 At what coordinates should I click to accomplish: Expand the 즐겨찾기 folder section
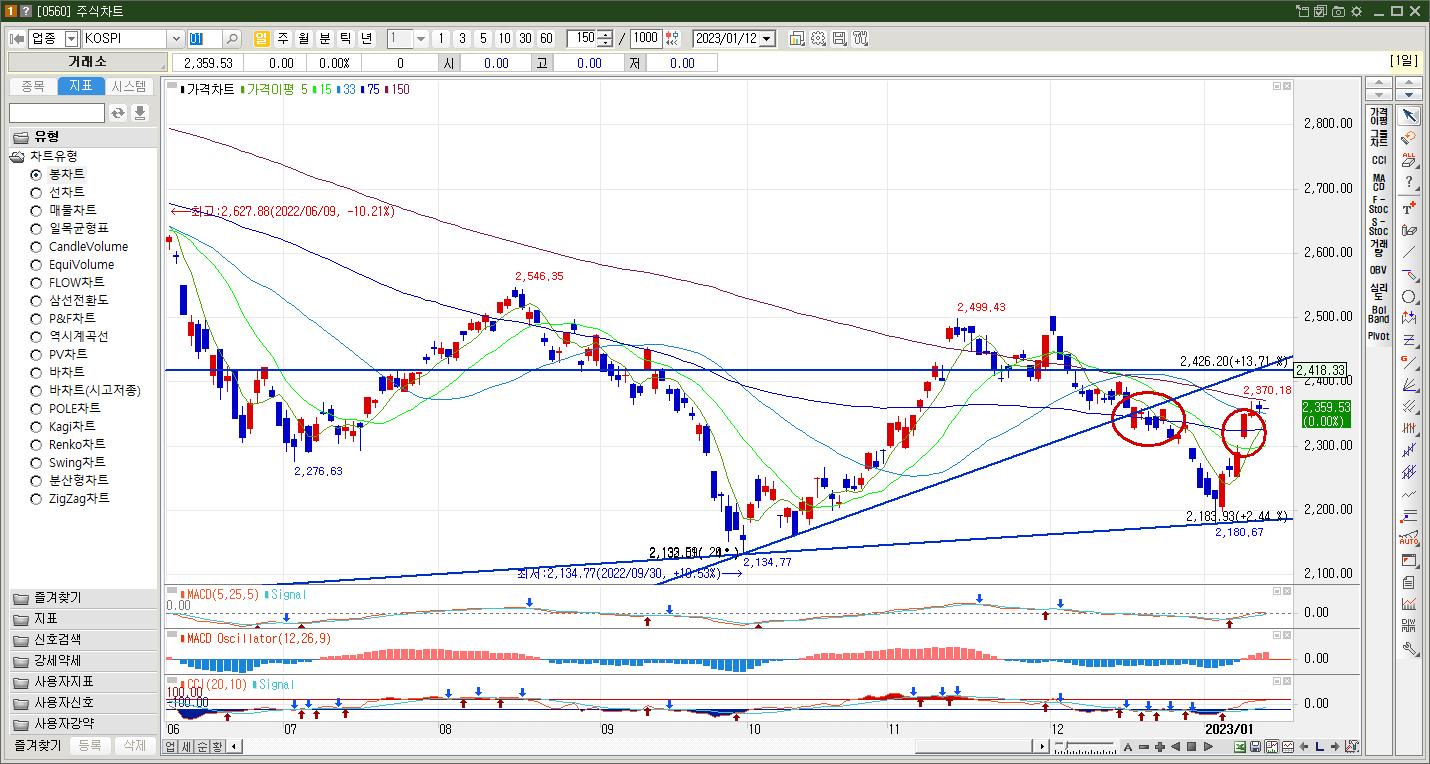pos(83,598)
